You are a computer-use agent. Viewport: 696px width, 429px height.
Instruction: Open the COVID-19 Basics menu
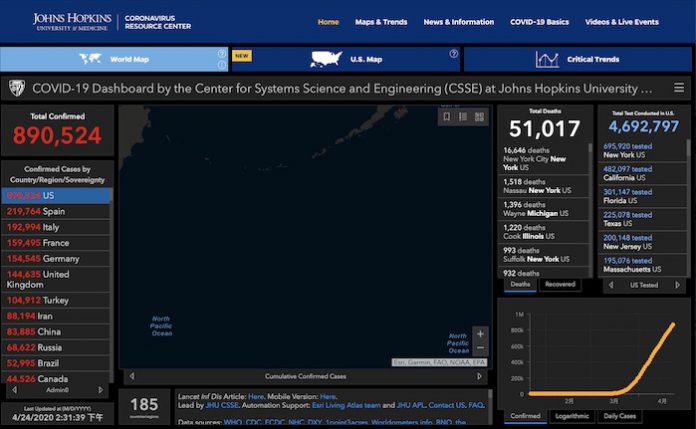tap(539, 22)
